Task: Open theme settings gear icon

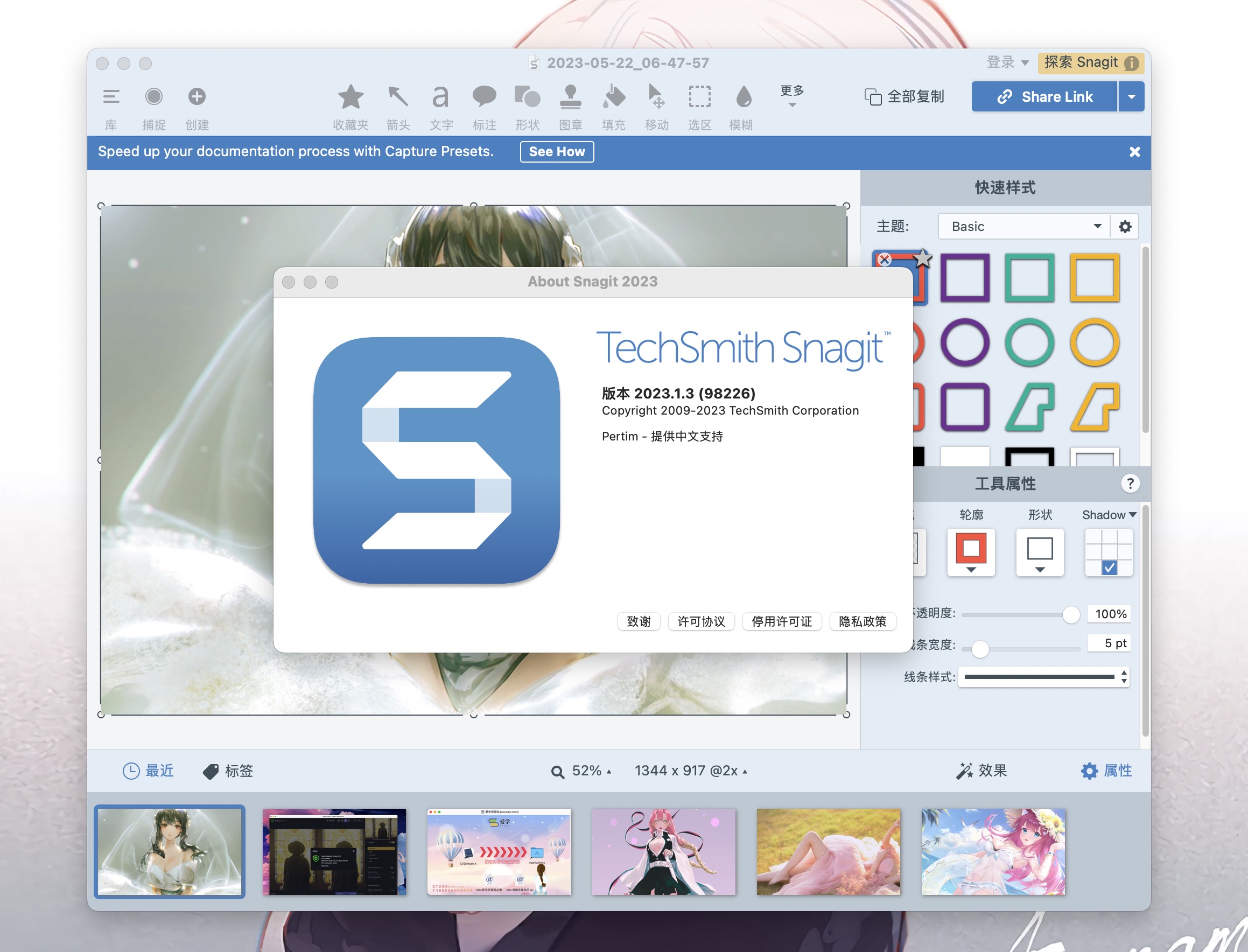Action: click(x=1125, y=227)
